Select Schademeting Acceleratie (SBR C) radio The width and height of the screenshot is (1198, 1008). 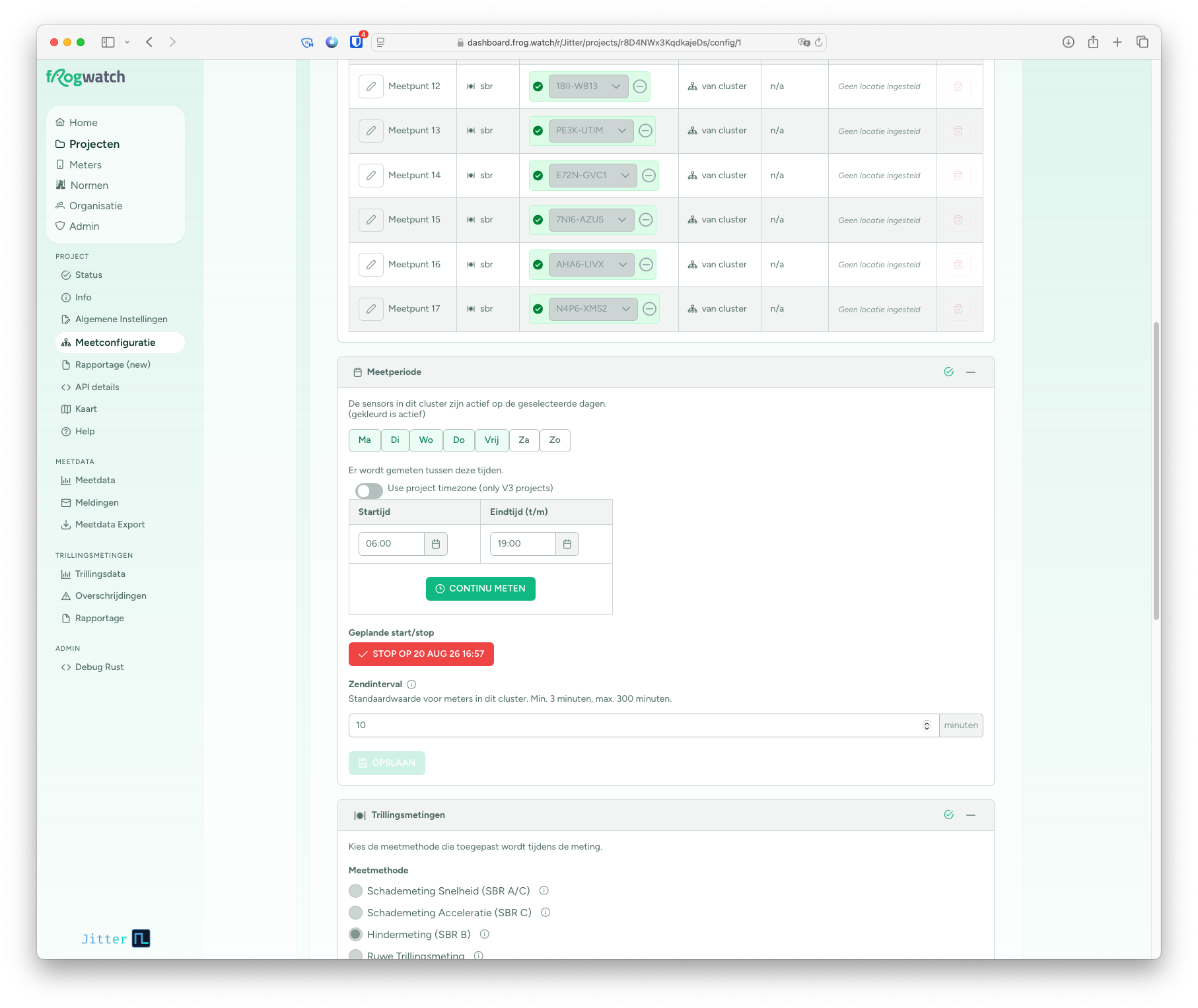point(356,913)
